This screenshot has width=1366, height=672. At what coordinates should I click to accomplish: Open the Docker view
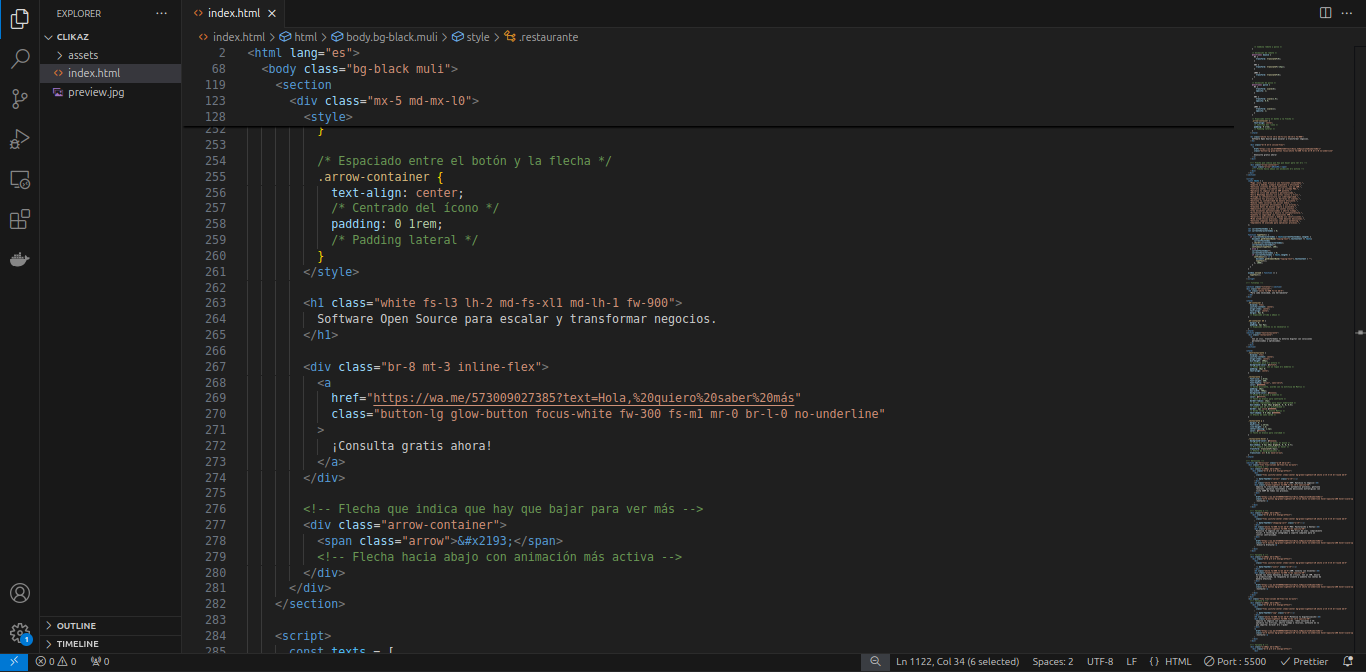pyautogui.click(x=20, y=259)
